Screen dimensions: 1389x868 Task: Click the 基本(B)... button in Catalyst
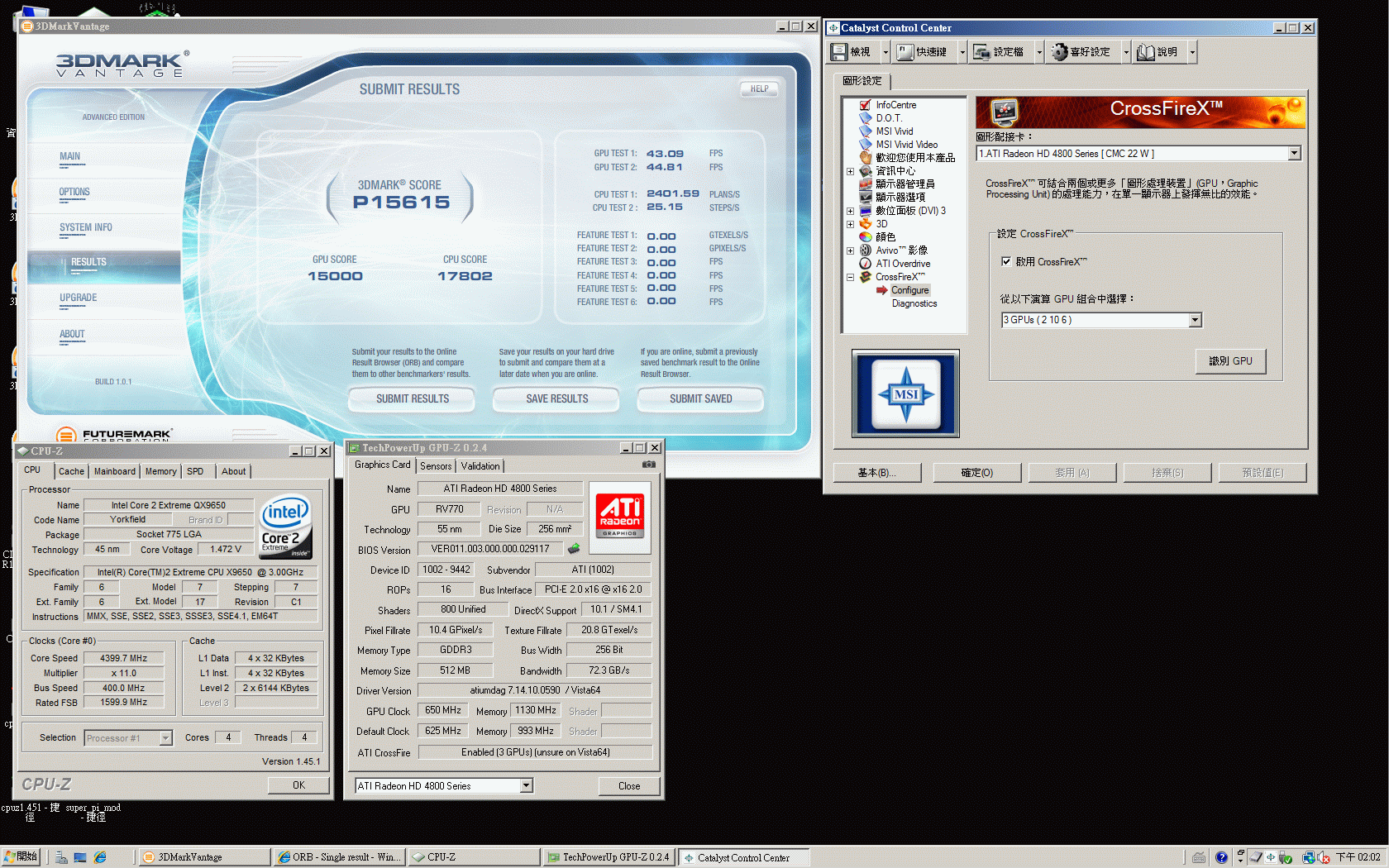pos(876,473)
